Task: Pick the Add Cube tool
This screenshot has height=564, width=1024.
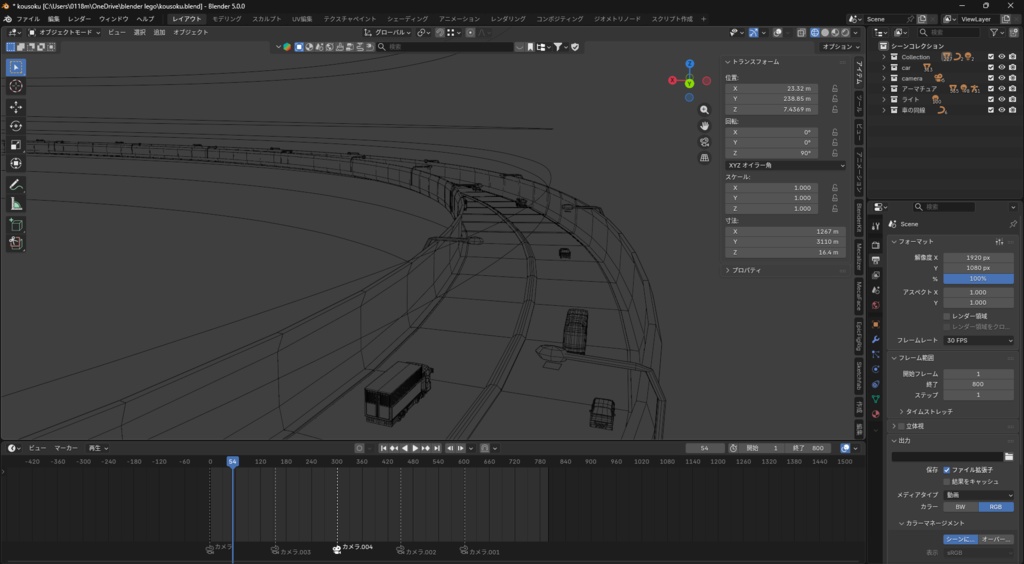Action: (x=16, y=225)
